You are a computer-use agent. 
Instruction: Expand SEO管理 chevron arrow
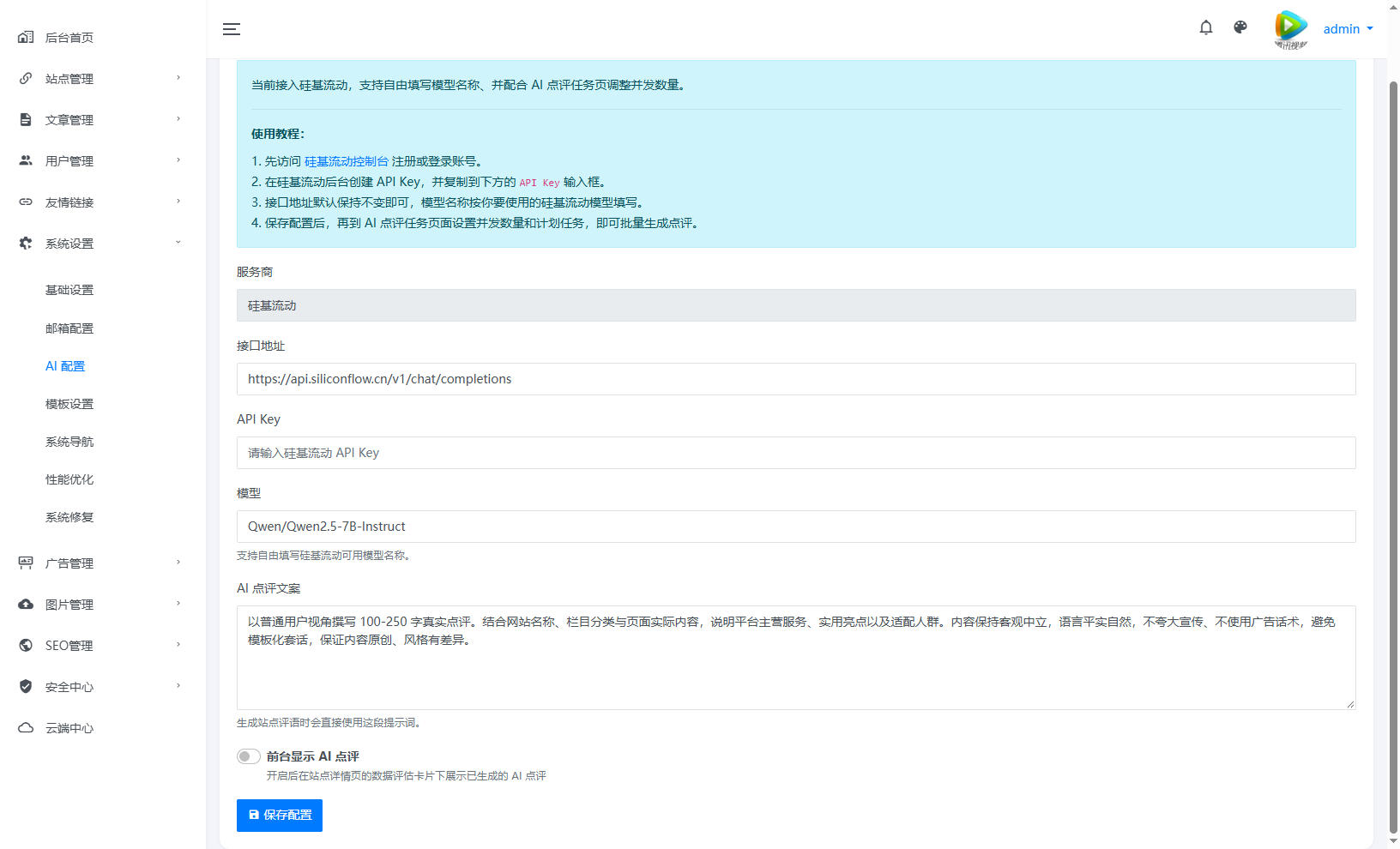point(178,645)
